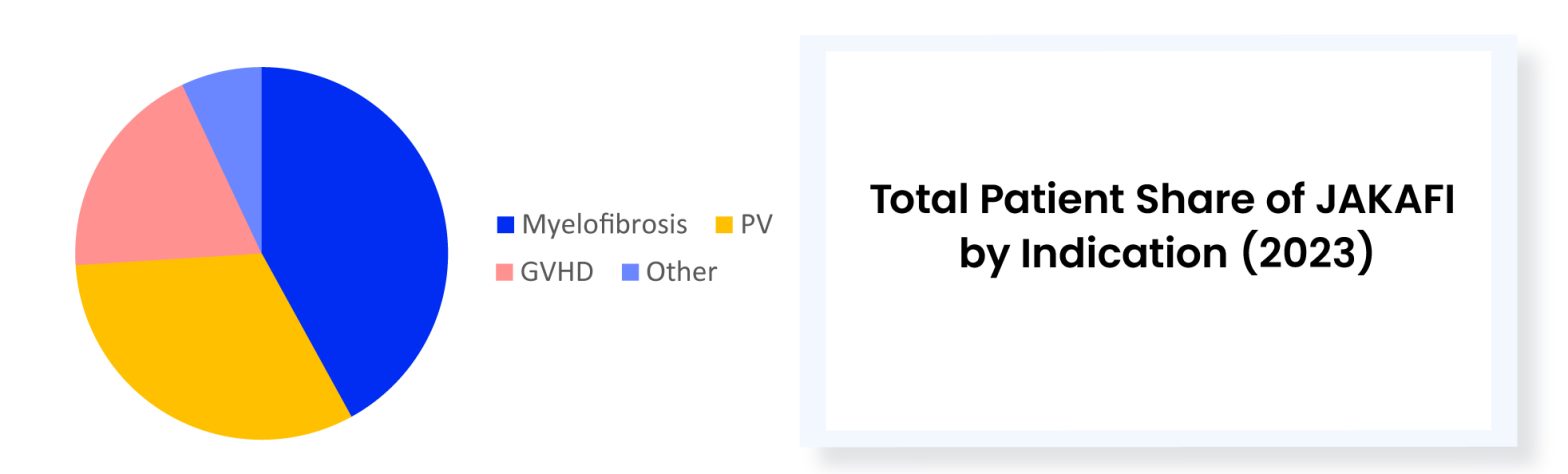Select the Myelofibrosis legend label
The height and width of the screenshot is (474, 1568).
604,225
